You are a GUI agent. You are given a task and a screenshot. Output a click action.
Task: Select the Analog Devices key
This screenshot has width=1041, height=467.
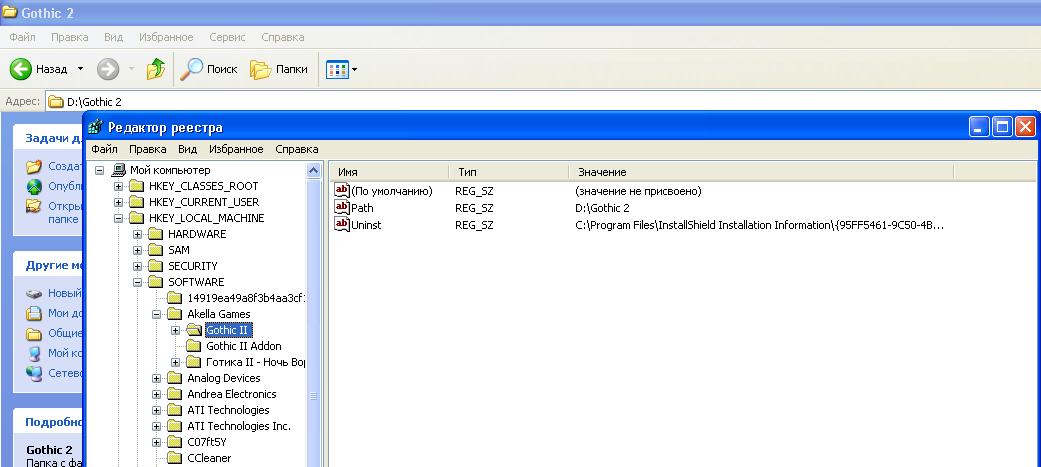point(224,378)
